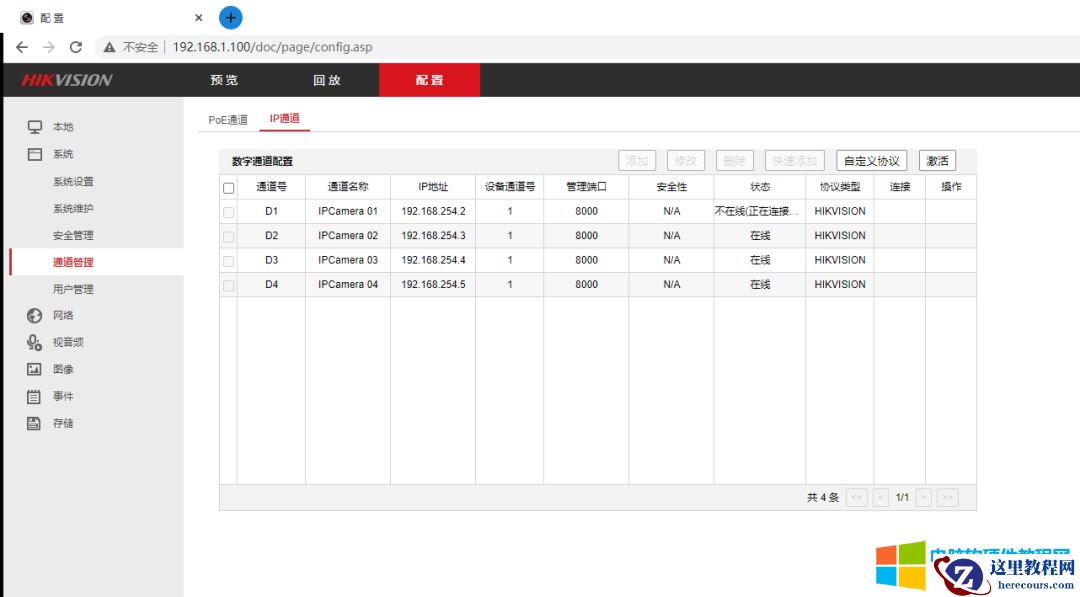Reload the page with browser refresh icon

[x=76, y=47]
